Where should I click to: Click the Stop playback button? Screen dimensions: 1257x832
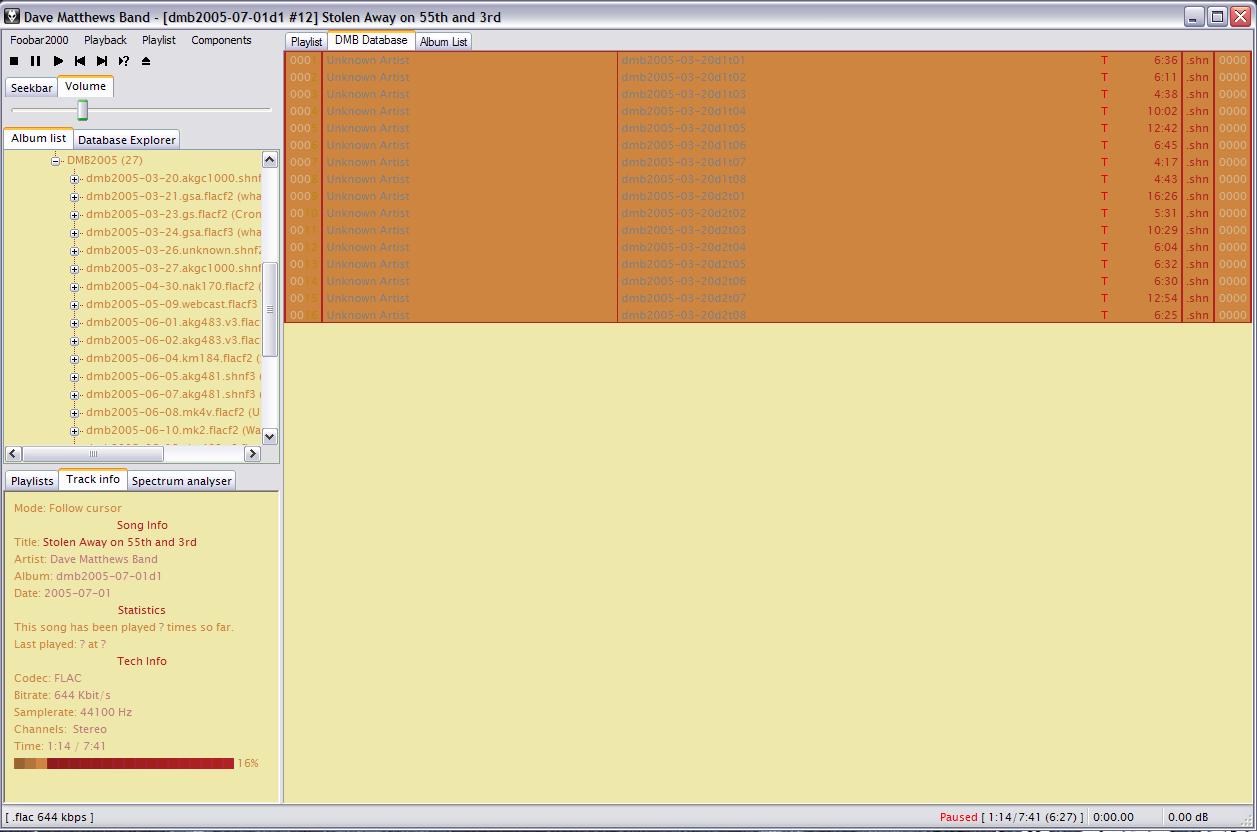pos(14,61)
